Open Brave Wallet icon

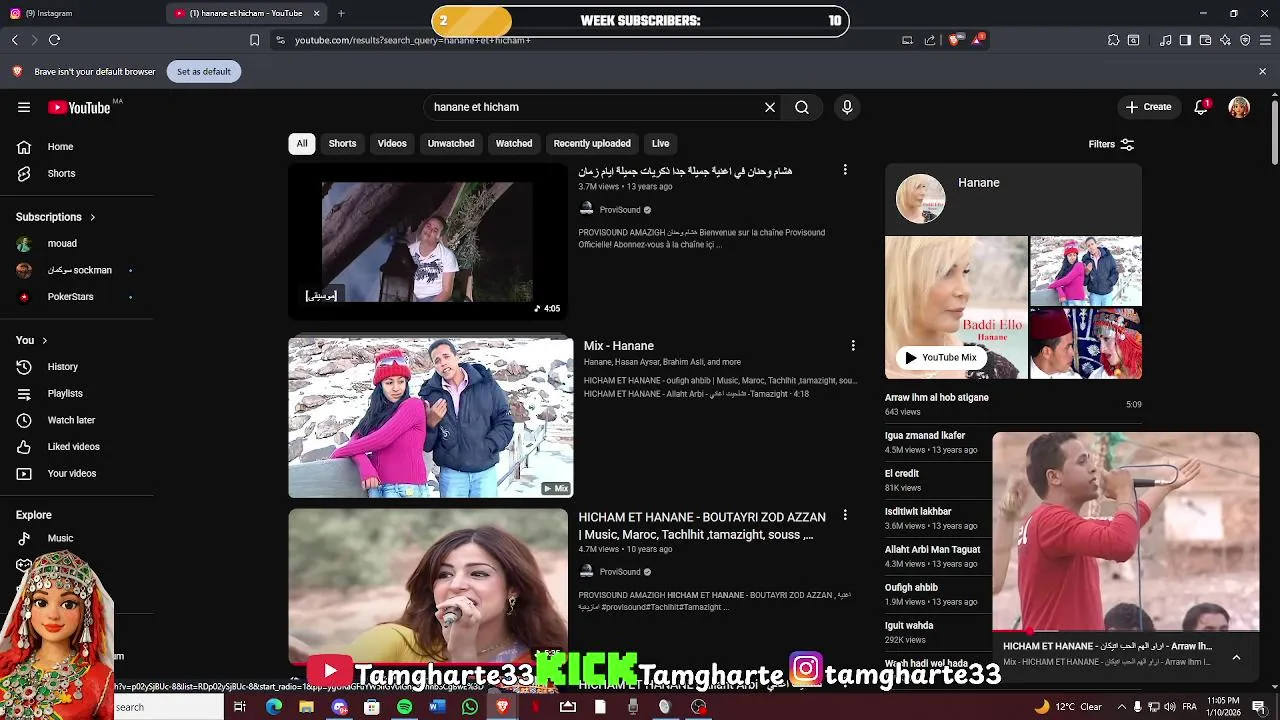point(1205,40)
